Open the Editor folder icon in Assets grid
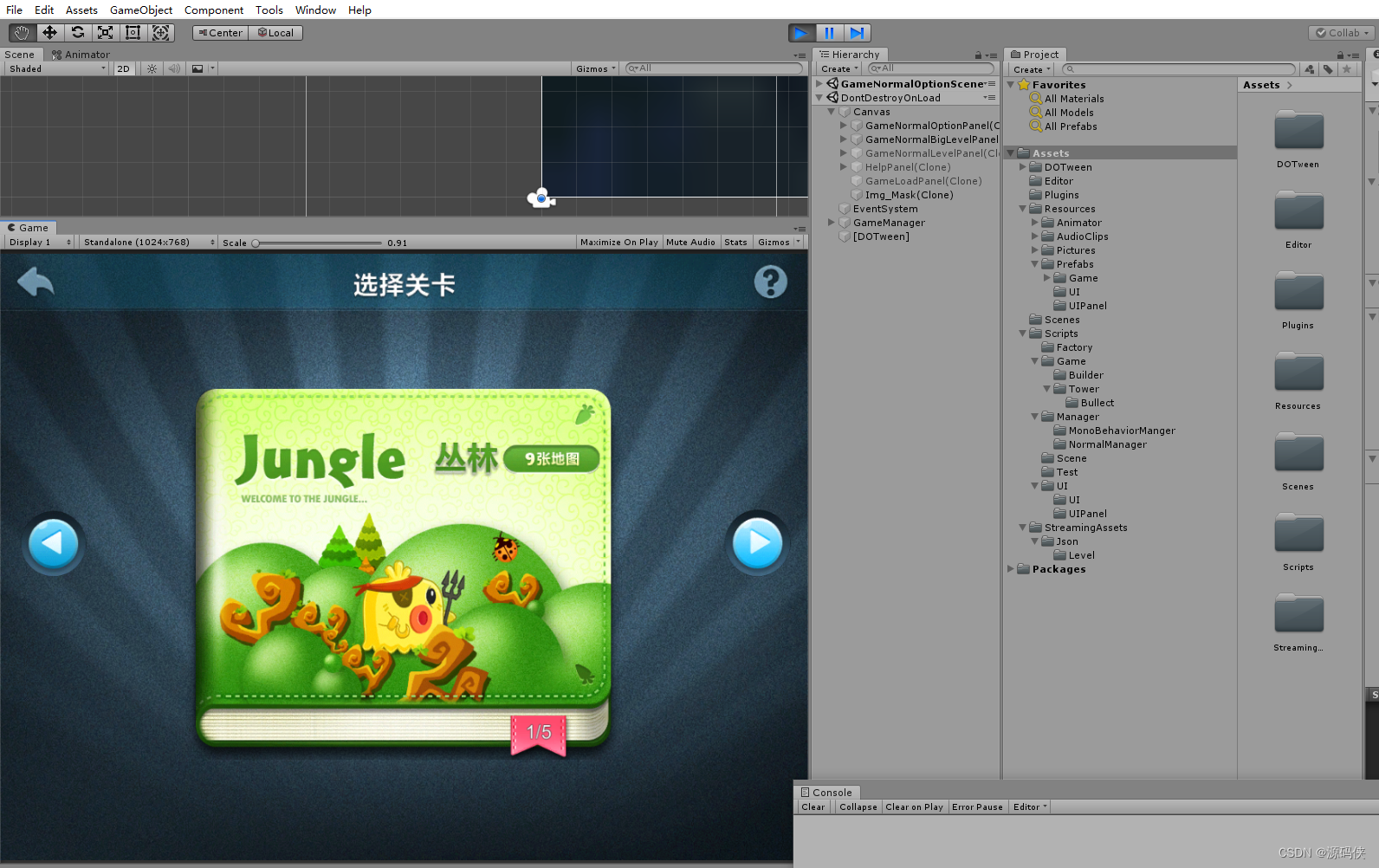 (1298, 212)
